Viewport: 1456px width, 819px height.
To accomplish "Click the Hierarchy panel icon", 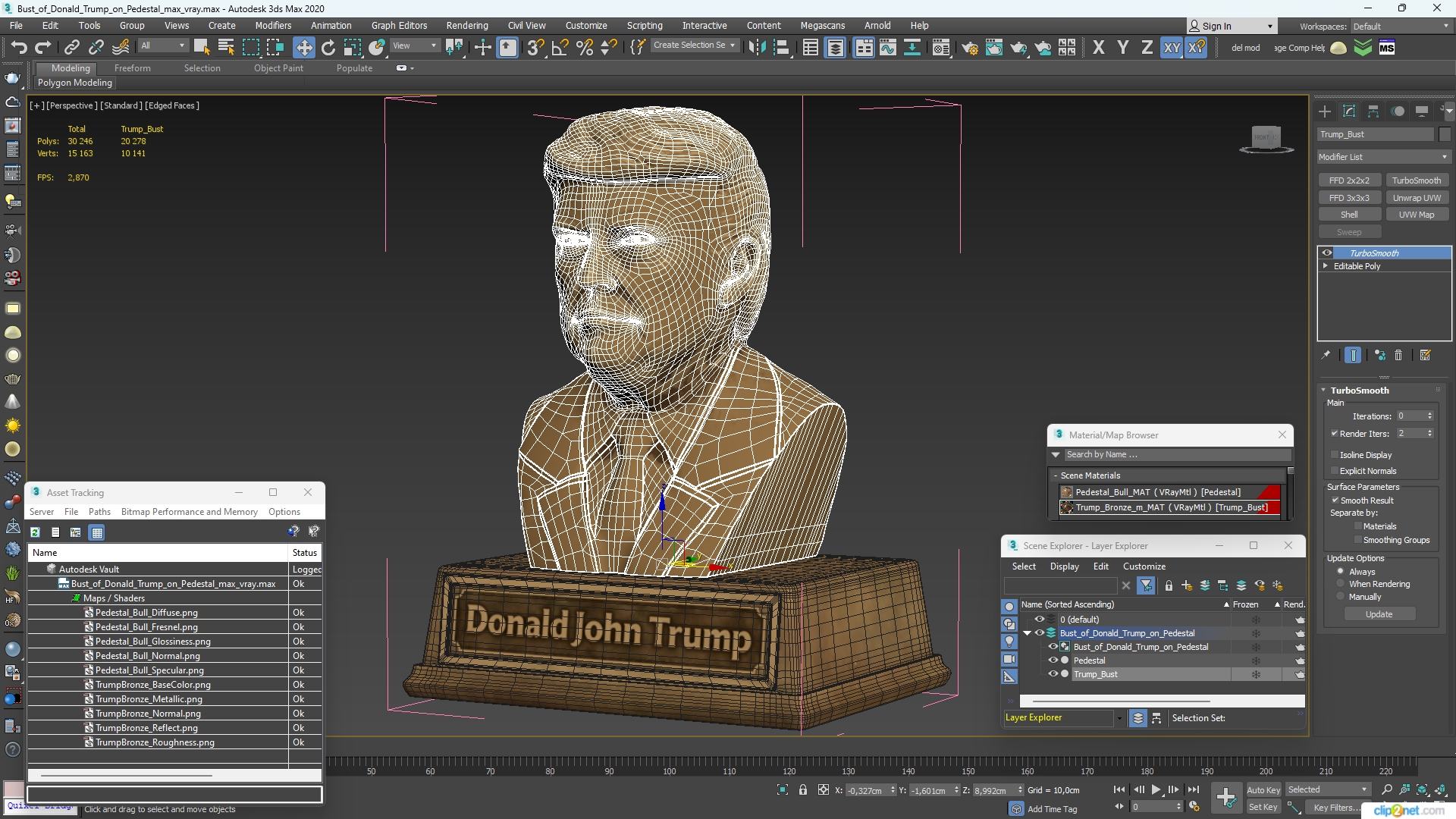I will tap(1373, 111).
